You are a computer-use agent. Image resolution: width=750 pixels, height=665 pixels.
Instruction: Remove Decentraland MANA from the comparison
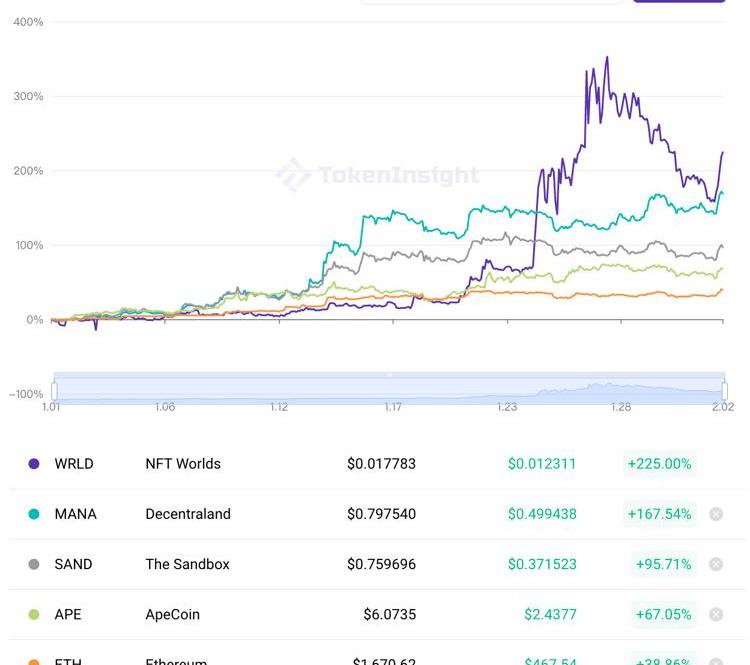tap(716, 514)
